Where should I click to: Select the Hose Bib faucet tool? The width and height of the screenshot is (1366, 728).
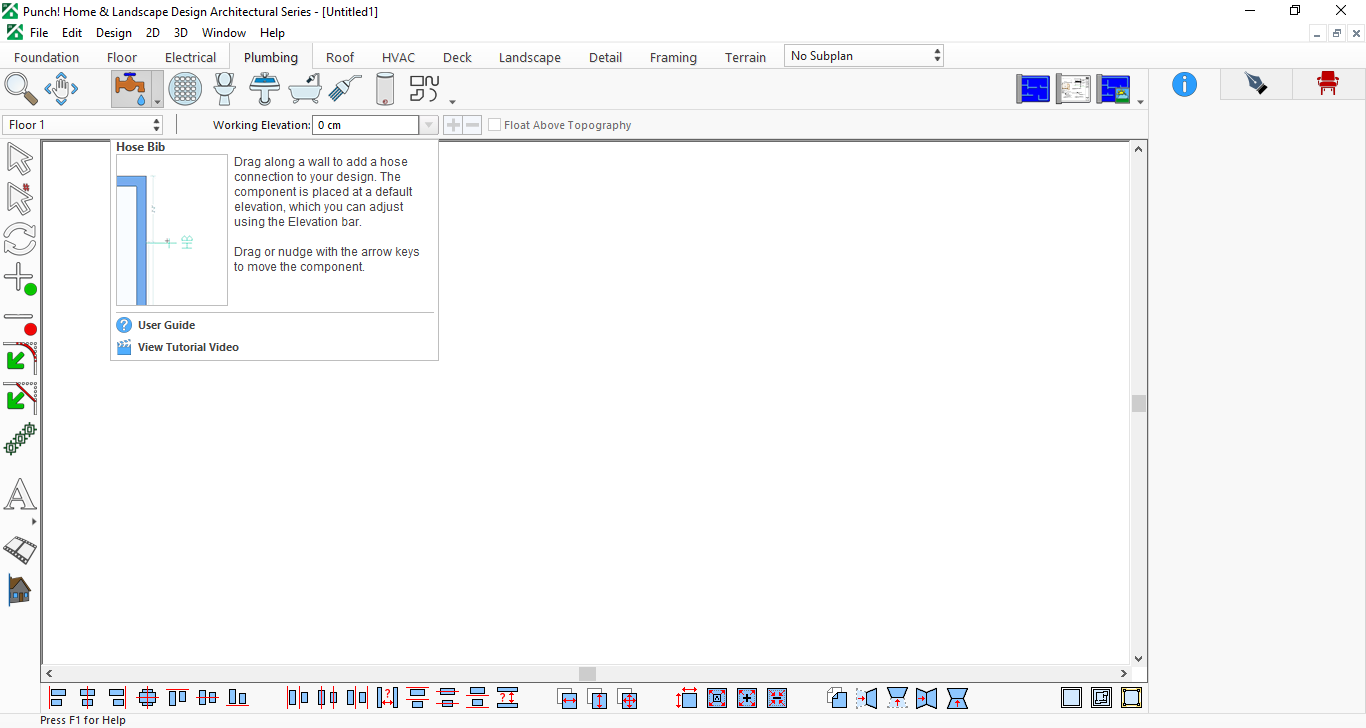(131, 88)
